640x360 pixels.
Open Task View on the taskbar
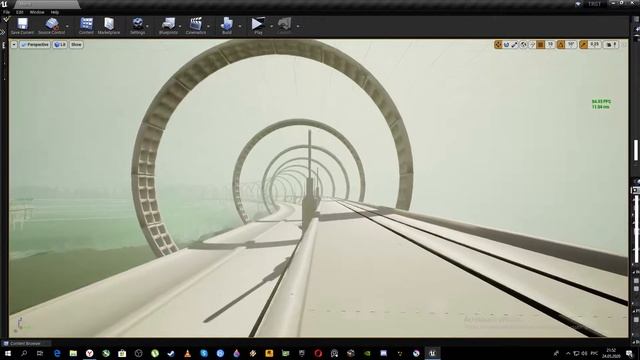coord(40,353)
